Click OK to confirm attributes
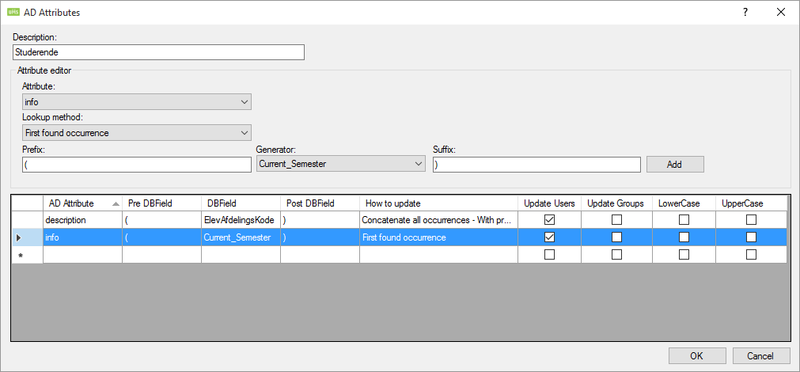The height and width of the screenshot is (372, 800). pyautogui.click(x=697, y=356)
